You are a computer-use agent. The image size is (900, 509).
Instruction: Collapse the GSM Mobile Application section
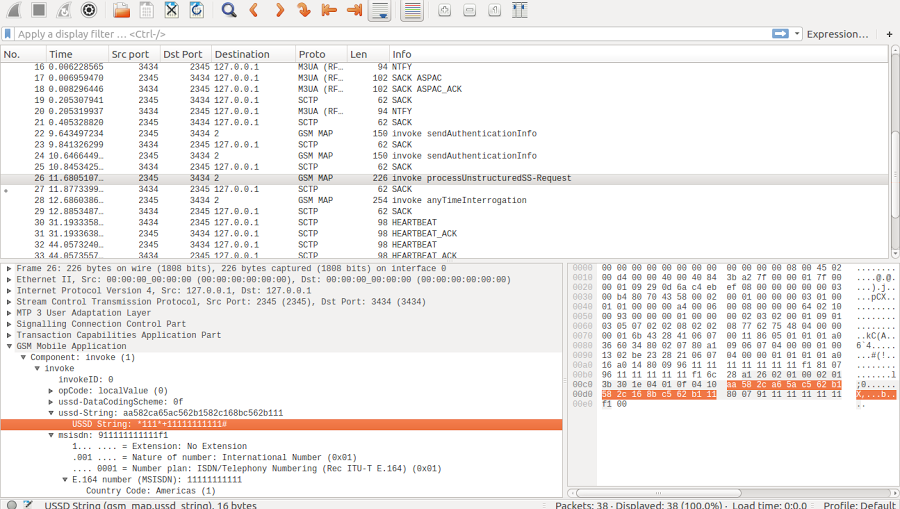[x=10, y=346]
